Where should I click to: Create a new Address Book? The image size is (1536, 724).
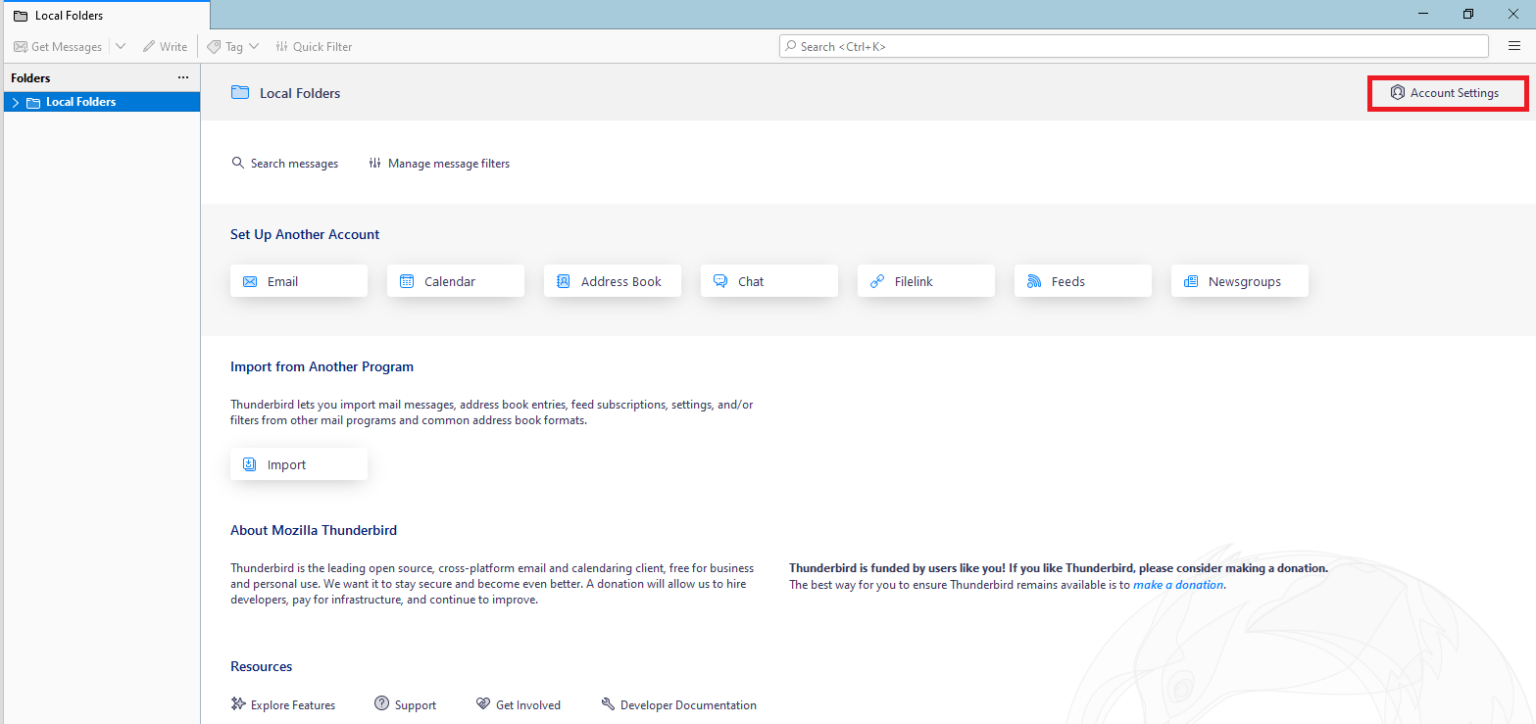612,281
